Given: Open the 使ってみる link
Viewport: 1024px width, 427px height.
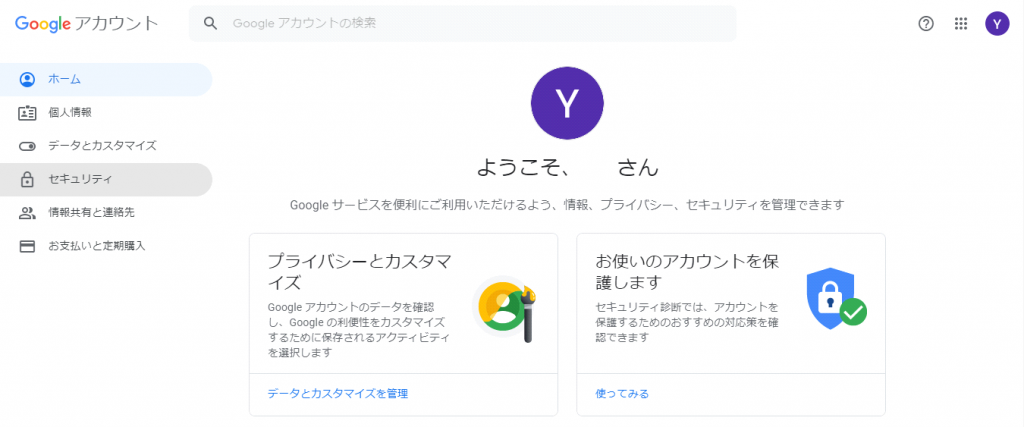Looking at the screenshot, I should (622, 394).
